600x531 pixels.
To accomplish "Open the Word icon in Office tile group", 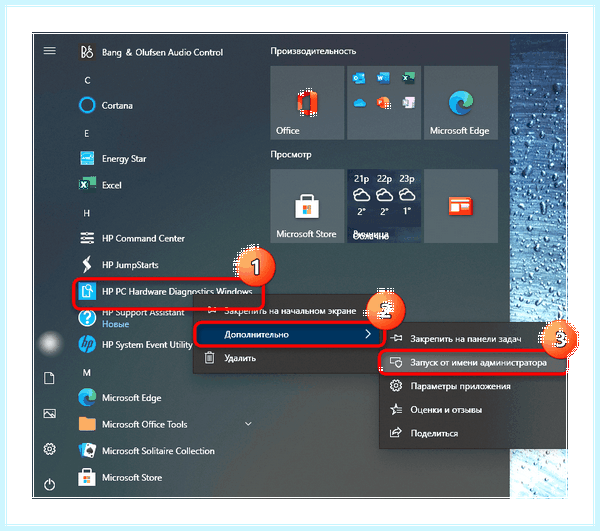I will 383,78.
